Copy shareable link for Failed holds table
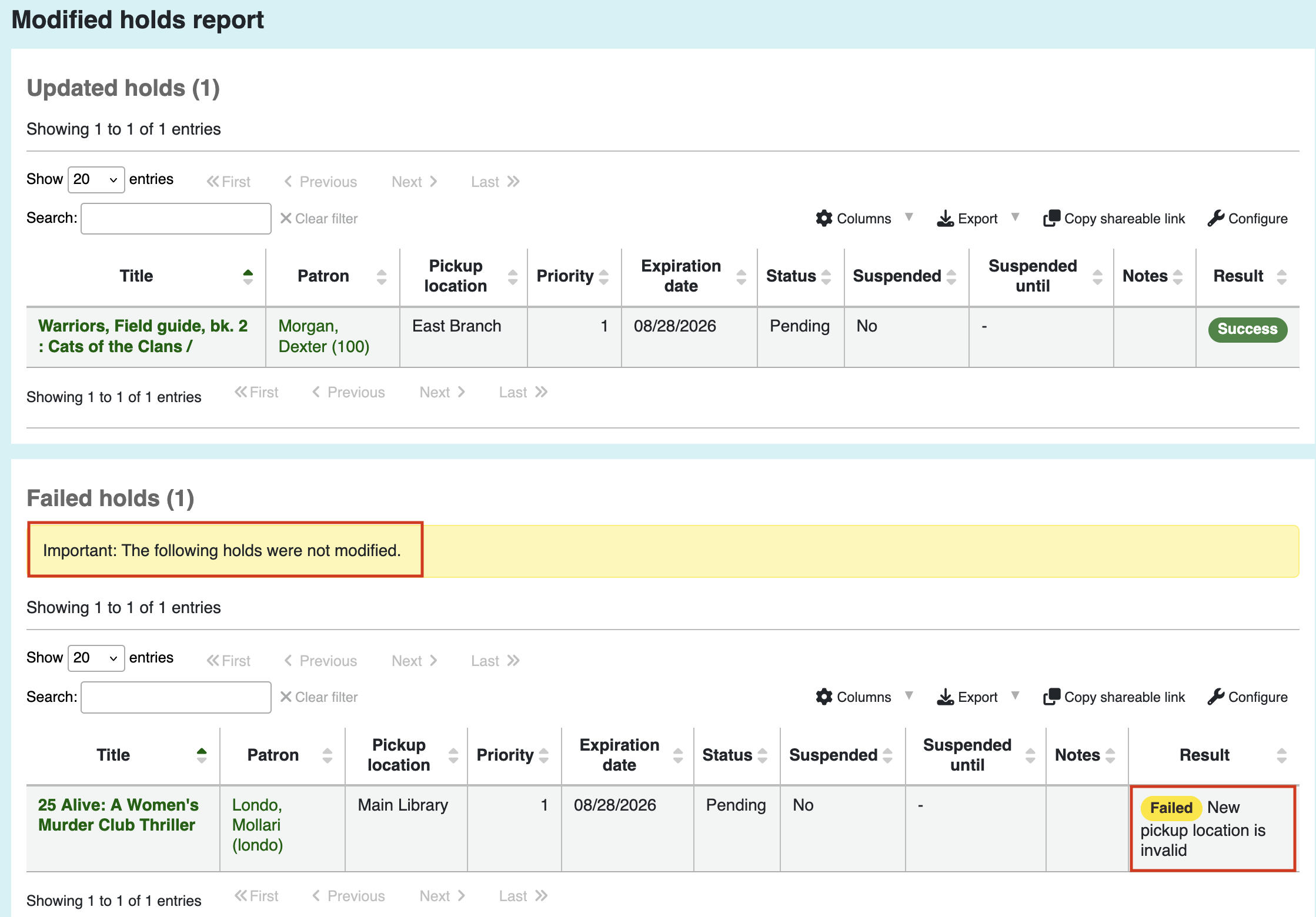 (x=1114, y=697)
